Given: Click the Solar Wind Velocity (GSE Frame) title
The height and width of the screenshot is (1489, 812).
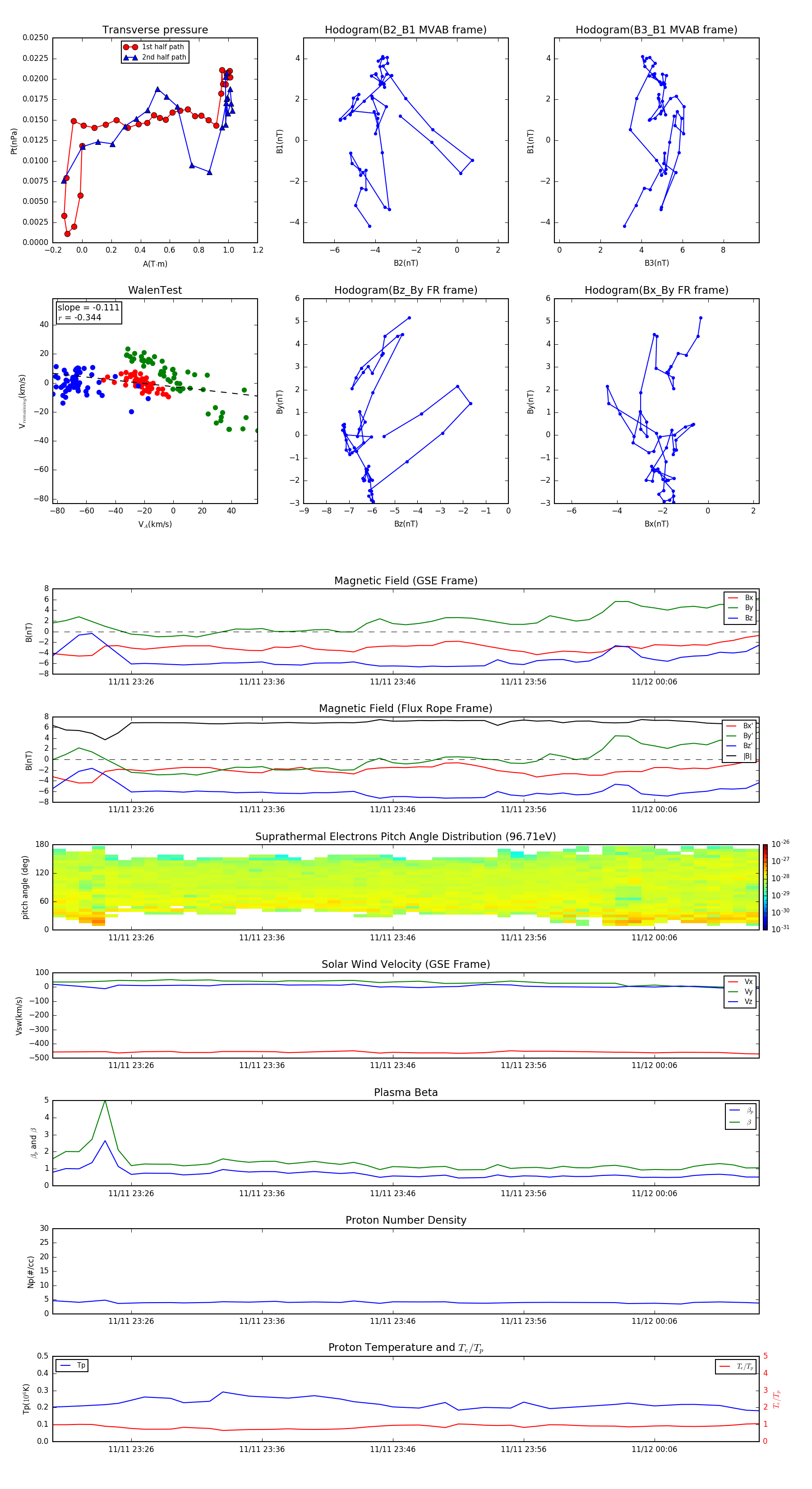Looking at the screenshot, I should pyautogui.click(x=405, y=964).
